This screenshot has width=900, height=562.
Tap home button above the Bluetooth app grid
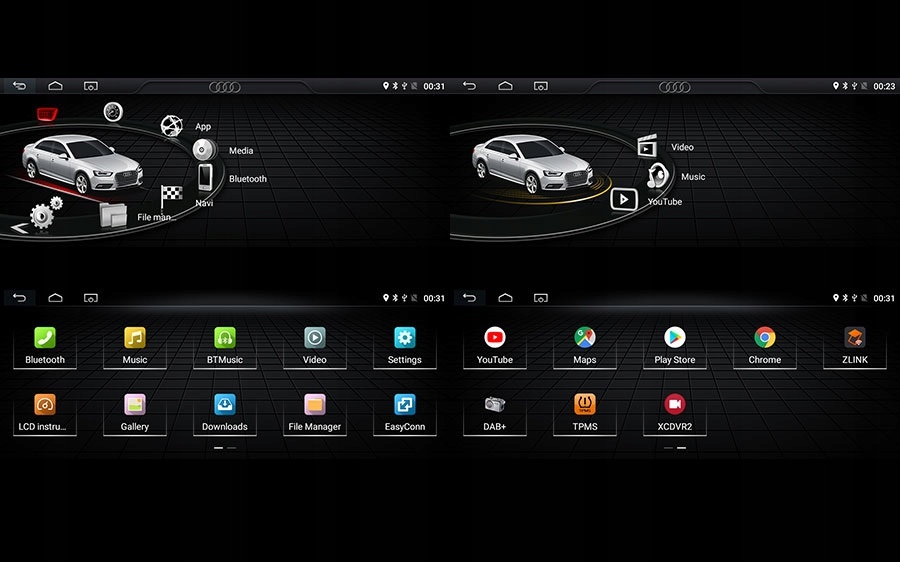(55, 297)
